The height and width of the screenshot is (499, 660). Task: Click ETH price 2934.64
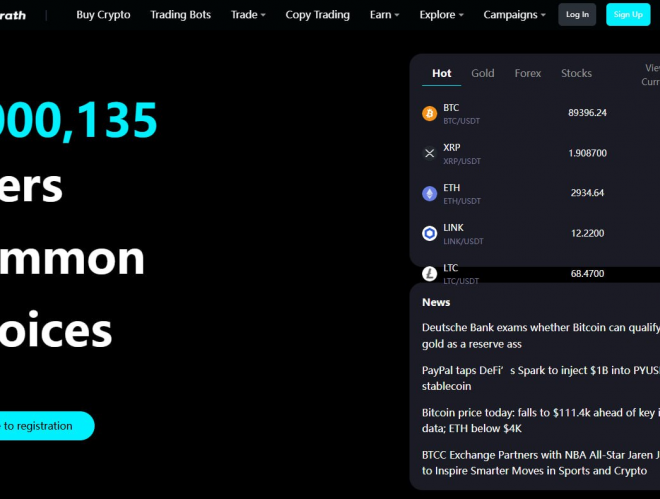[587, 193]
